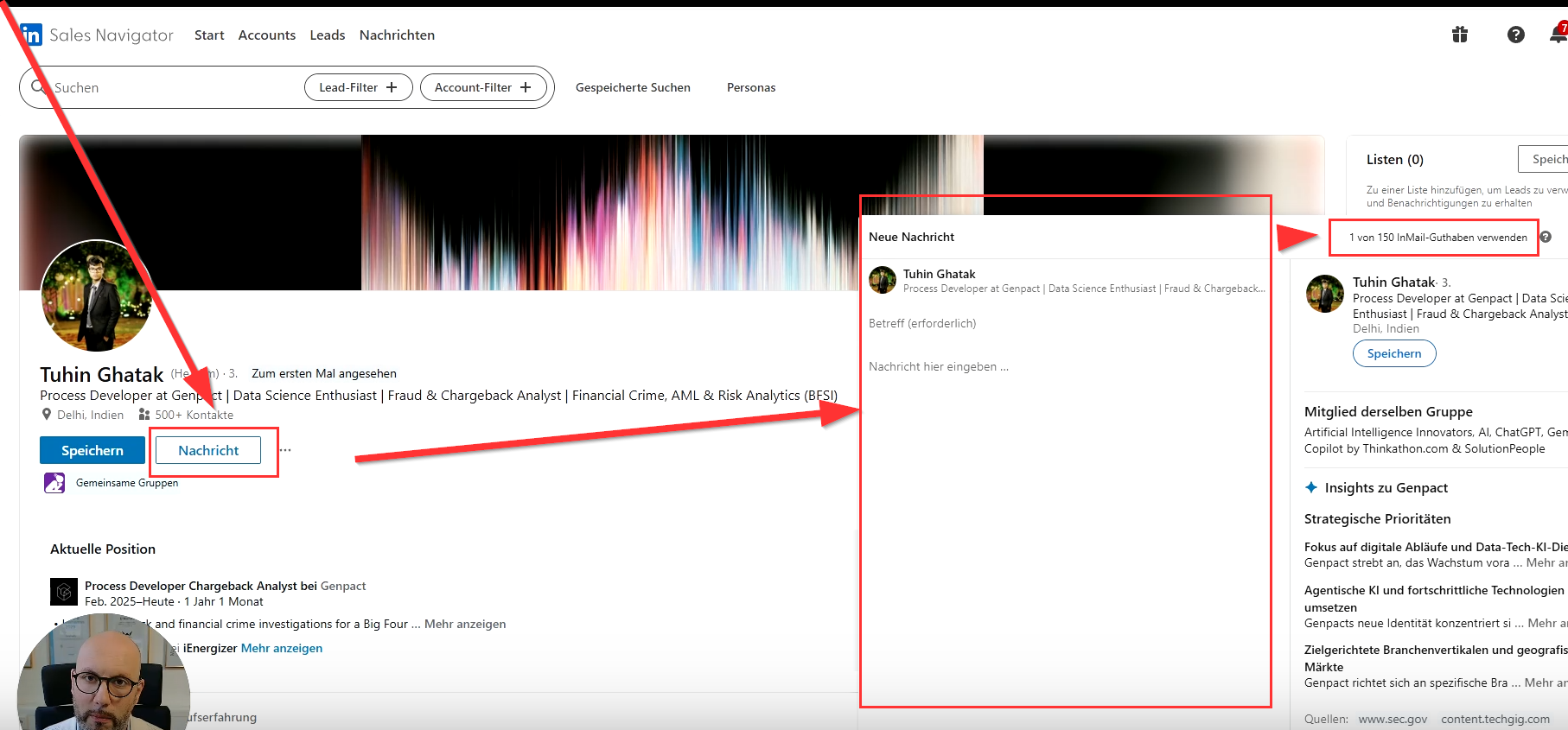The image size is (1568, 730).
Task: Expand the Genpacts neue Identität Mehr link
Action: 1547,623
